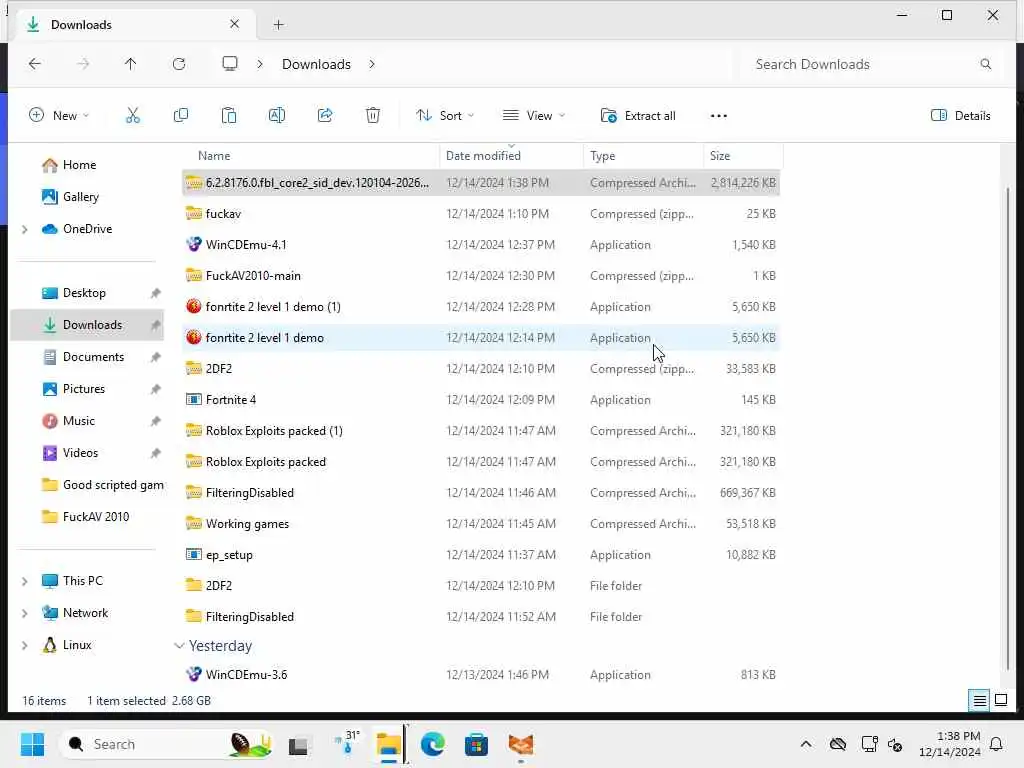Click Extract all button

638,116
